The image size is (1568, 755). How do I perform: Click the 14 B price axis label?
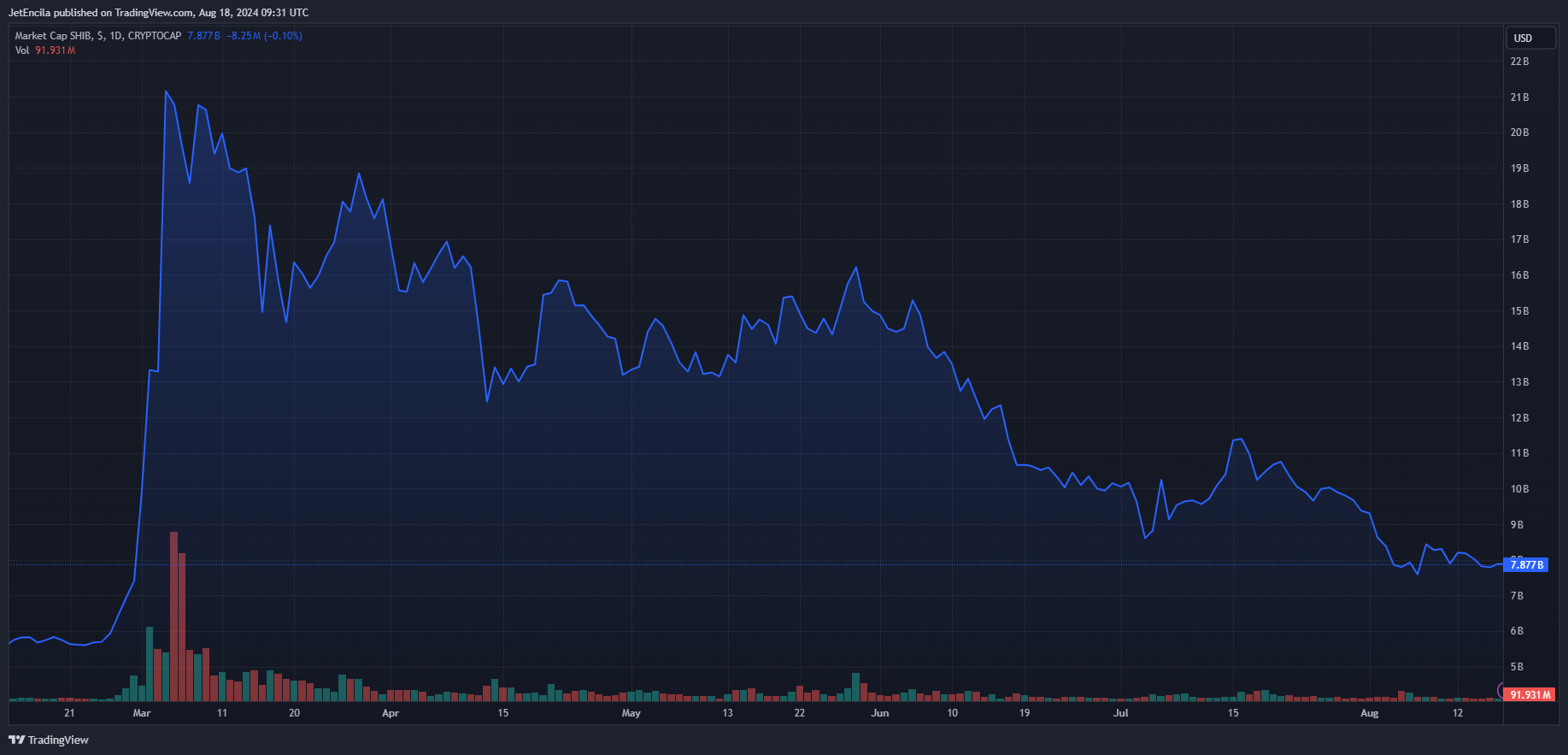1519,346
